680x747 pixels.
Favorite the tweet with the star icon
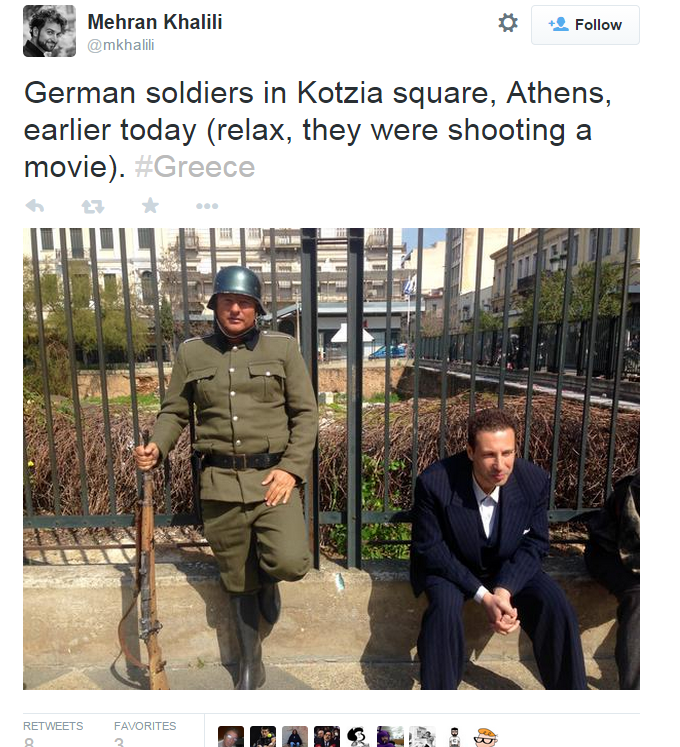(150, 206)
